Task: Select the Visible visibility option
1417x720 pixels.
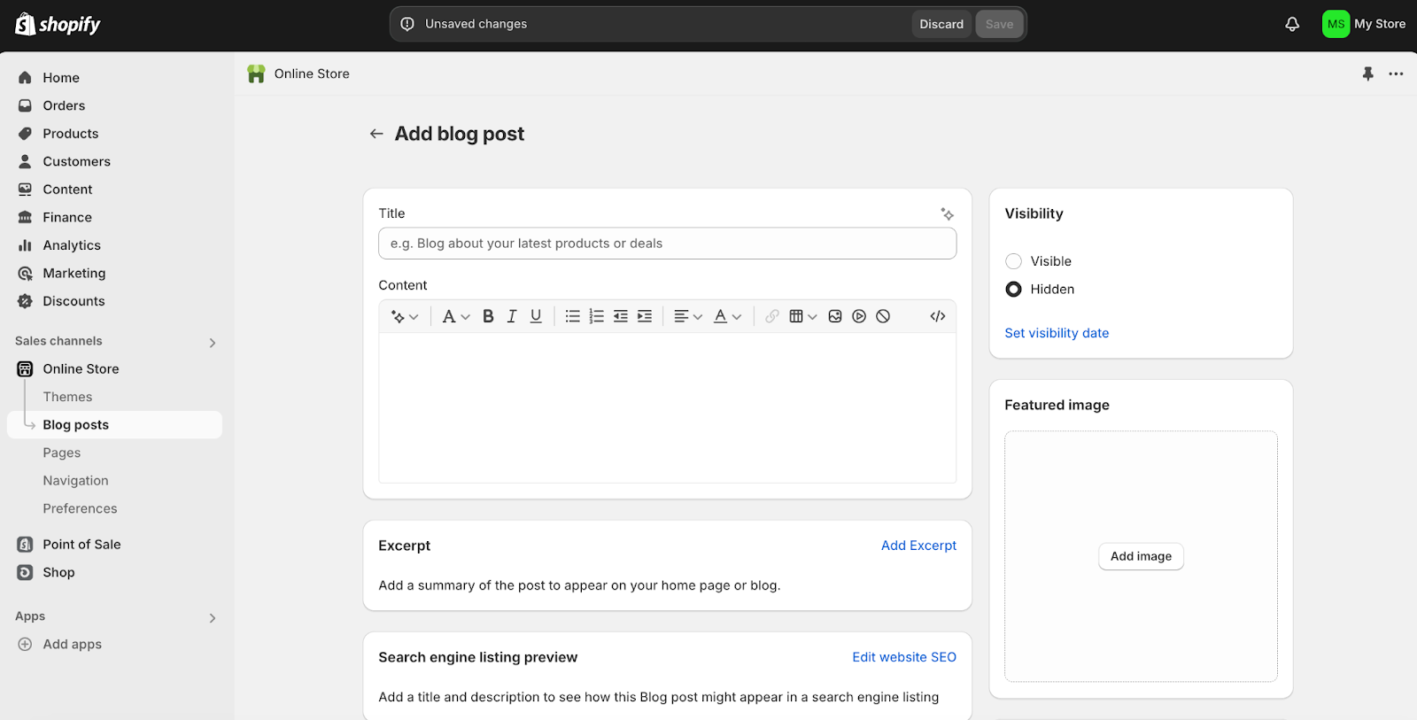Action: (x=1013, y=261)
